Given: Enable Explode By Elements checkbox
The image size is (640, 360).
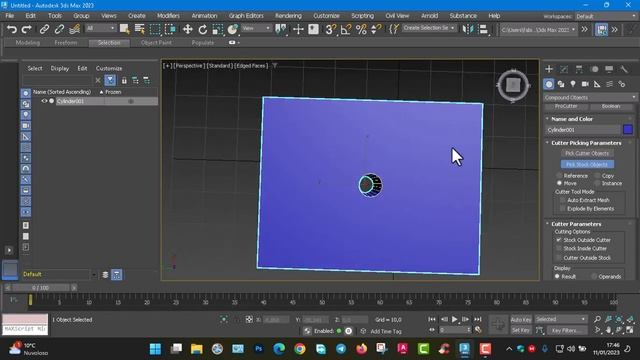Looking at the screenshot, I should click(563, 209).
